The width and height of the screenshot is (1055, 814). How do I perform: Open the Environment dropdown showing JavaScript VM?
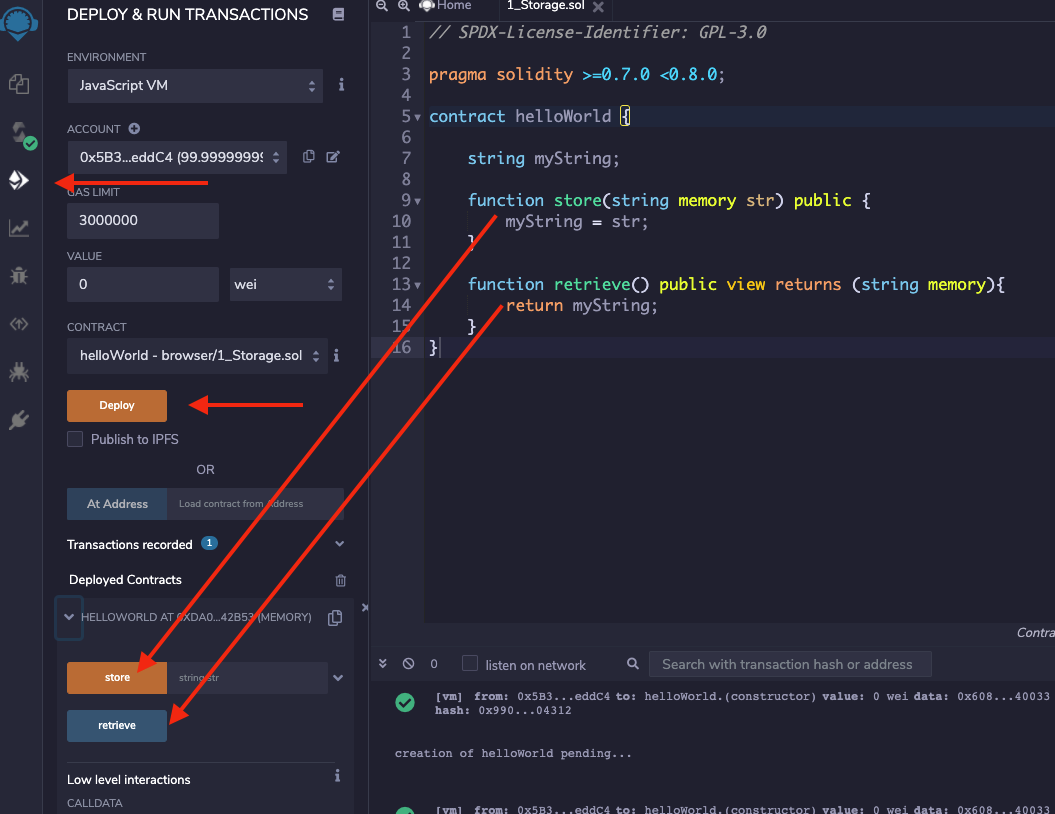tap(196, 86)
